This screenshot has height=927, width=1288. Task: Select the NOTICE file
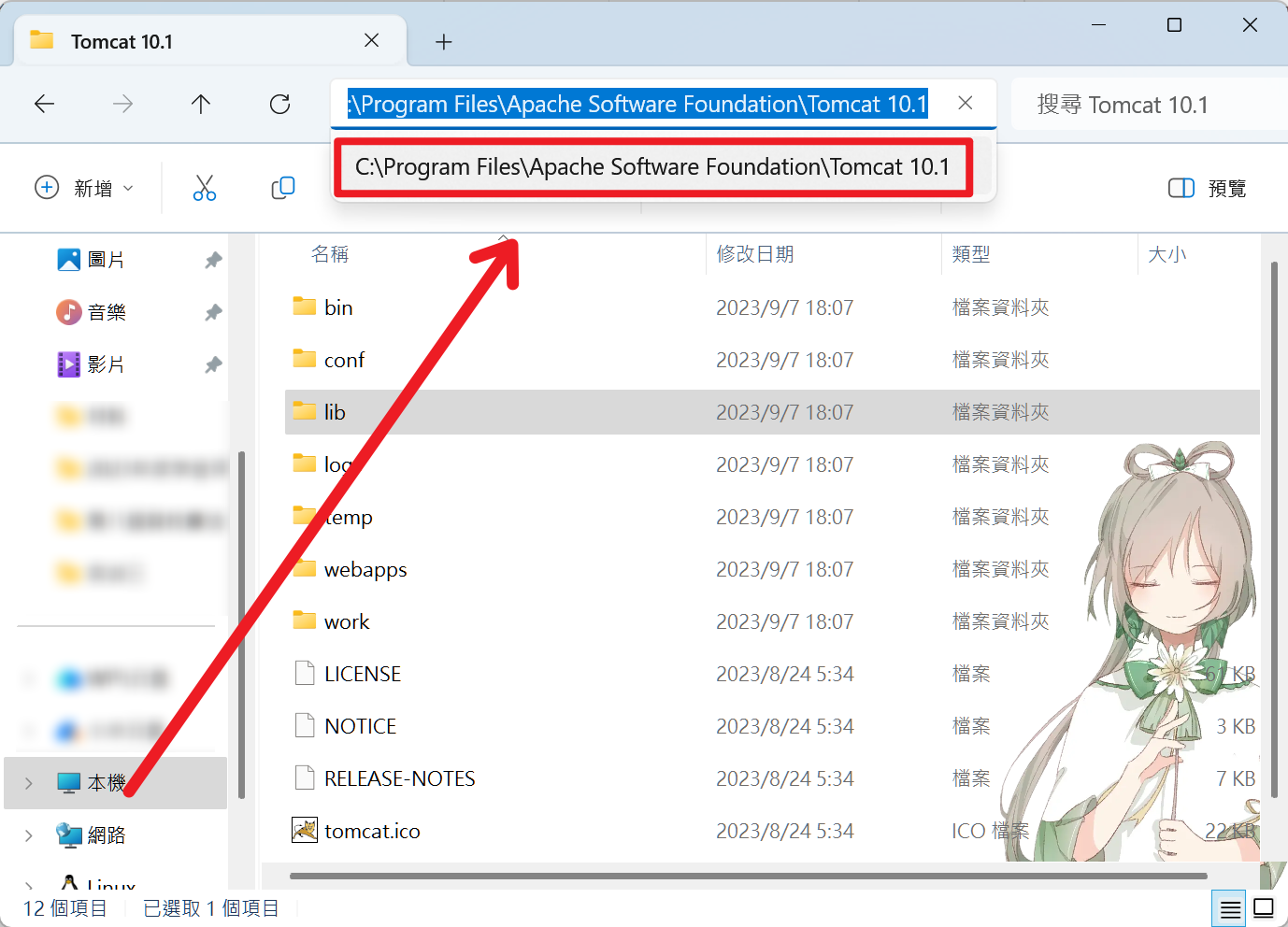(x=772, y=726)
